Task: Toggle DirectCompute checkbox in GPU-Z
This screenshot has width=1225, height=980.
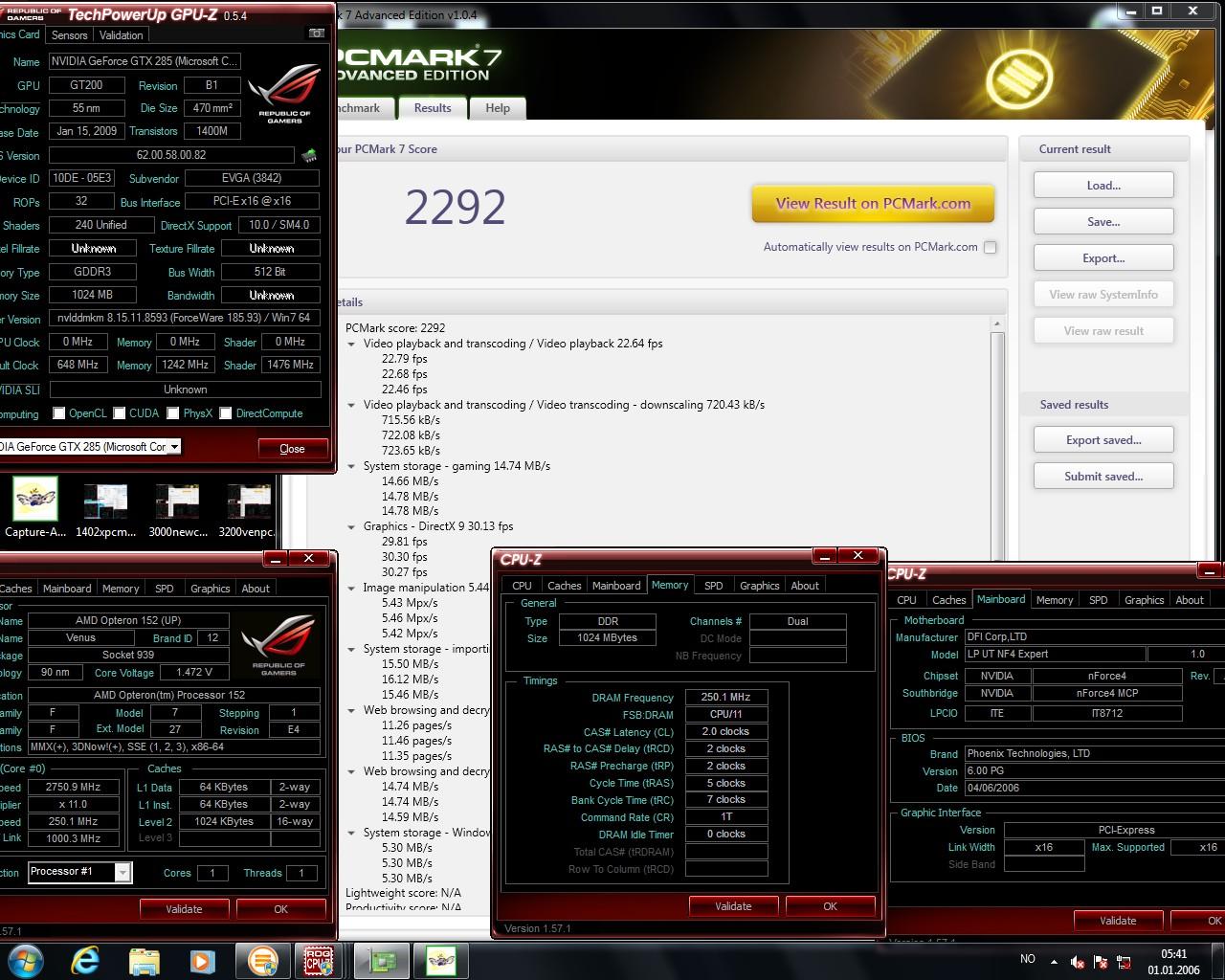Action: coord(226,413)
